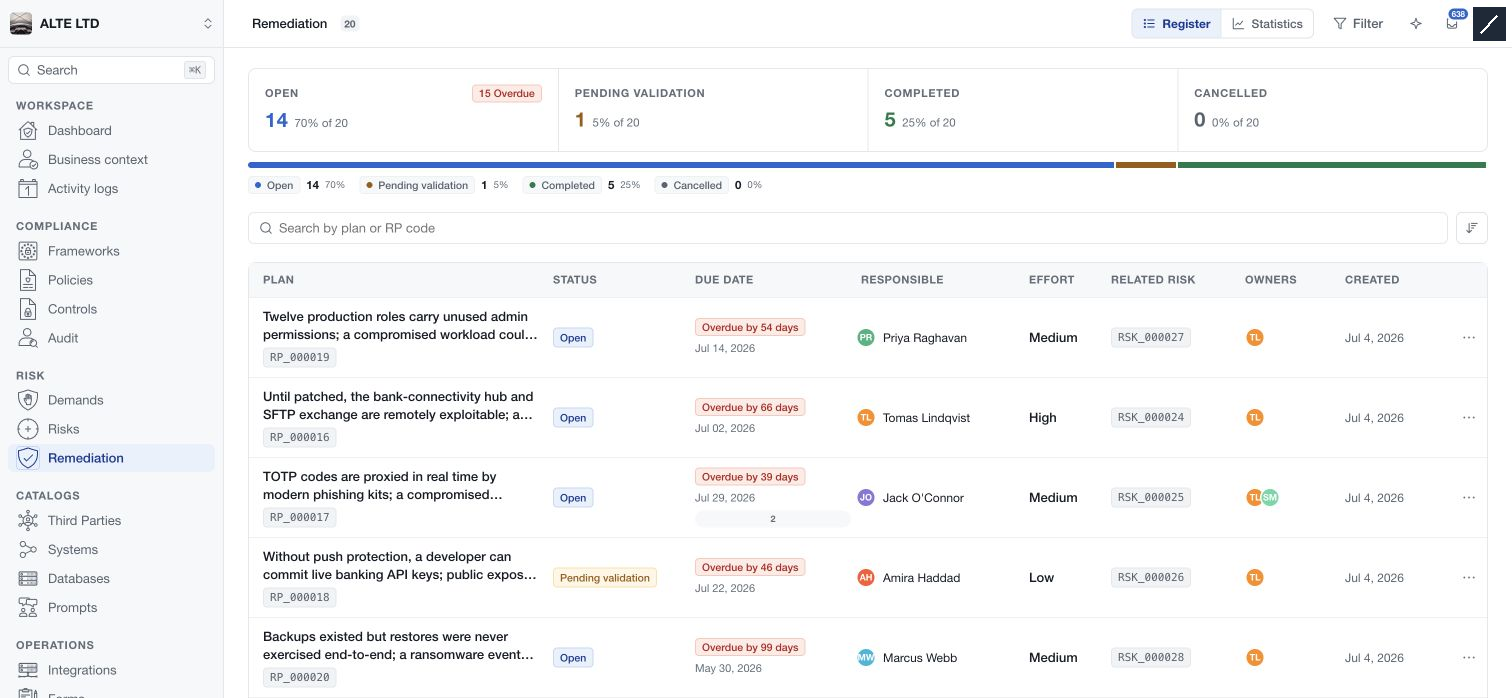This screenshot has height=698, width=1512.
Task: Open the Risks page
Action: tap(111, 429)
